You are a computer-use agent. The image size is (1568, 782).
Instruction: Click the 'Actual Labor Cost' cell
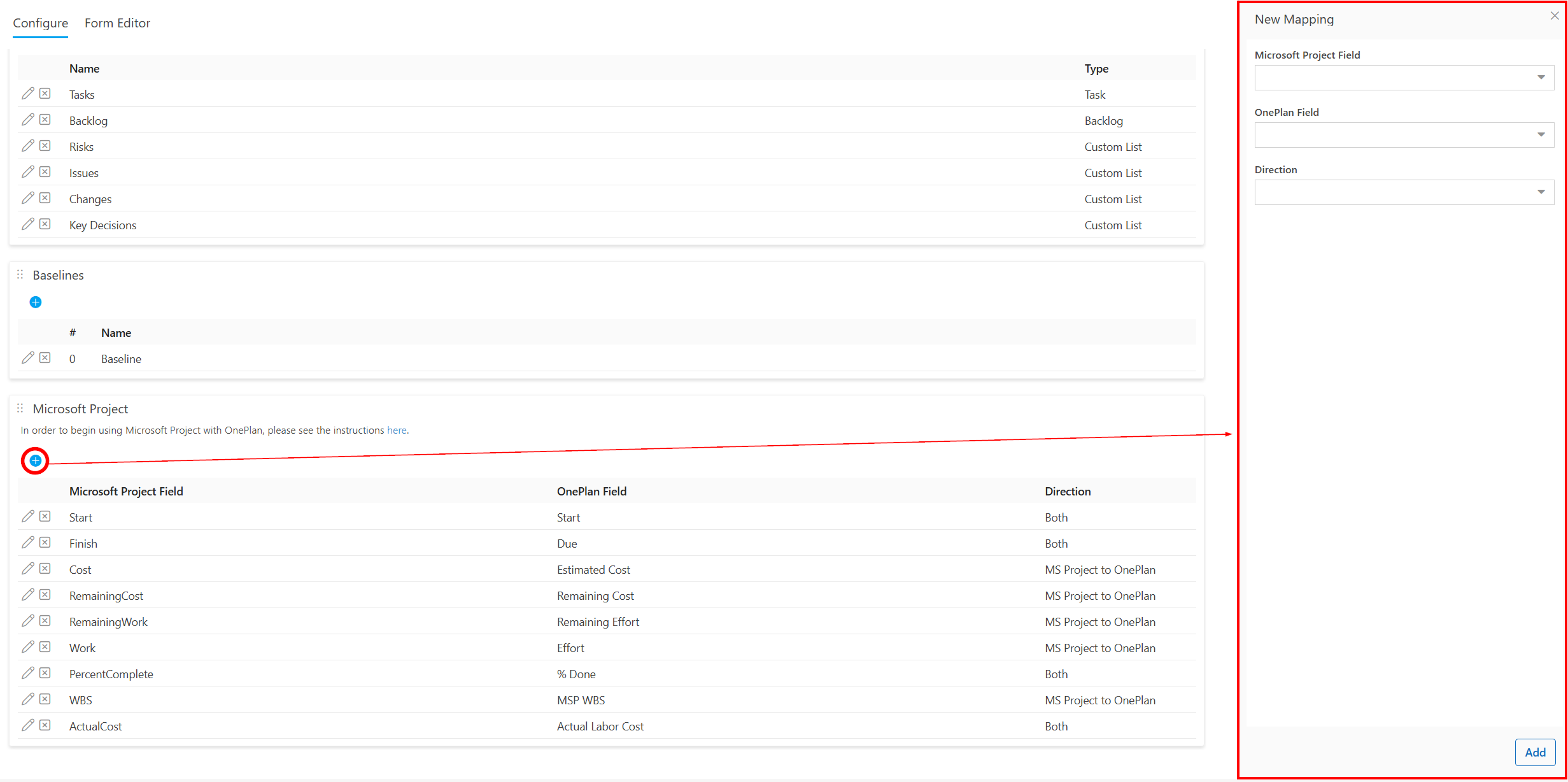tap(600, 727)
